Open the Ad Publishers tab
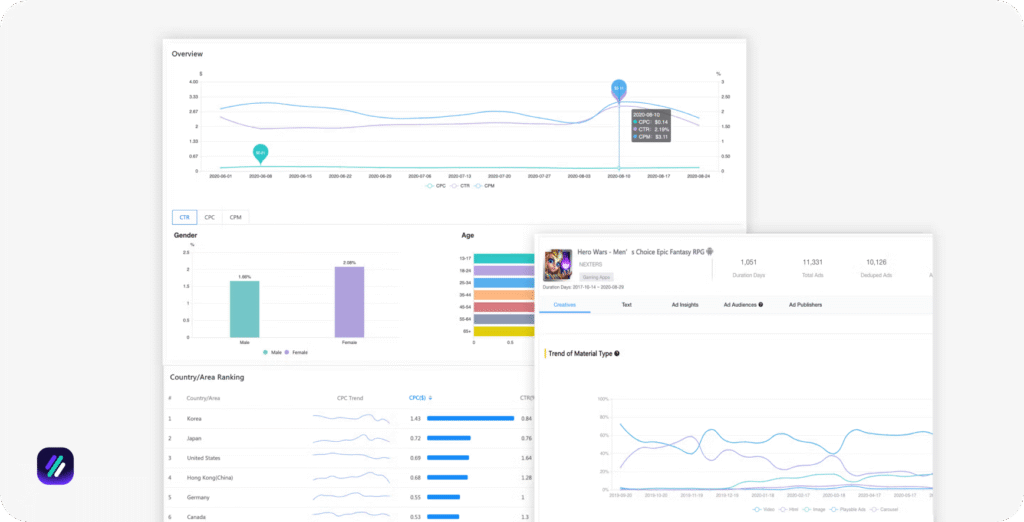The image size is (1024, 522). (x=805, y=304)
